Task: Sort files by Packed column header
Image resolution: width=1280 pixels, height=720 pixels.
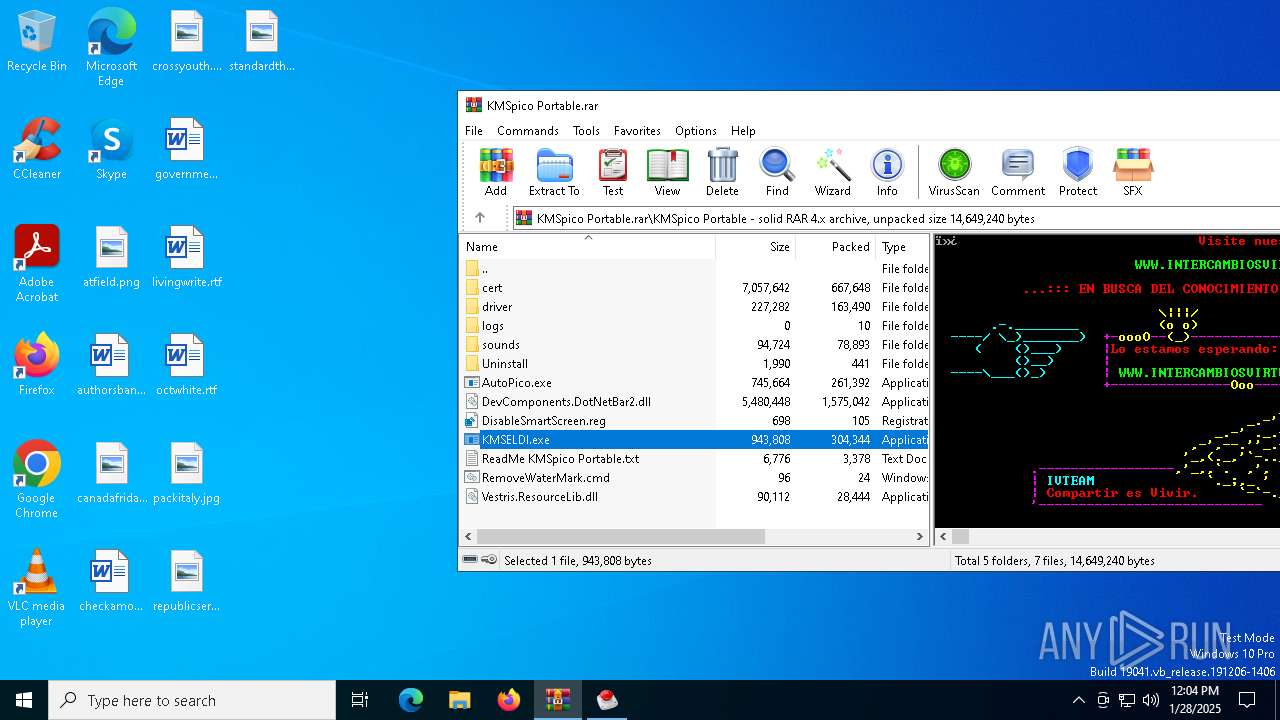Action: coord(836,246)
